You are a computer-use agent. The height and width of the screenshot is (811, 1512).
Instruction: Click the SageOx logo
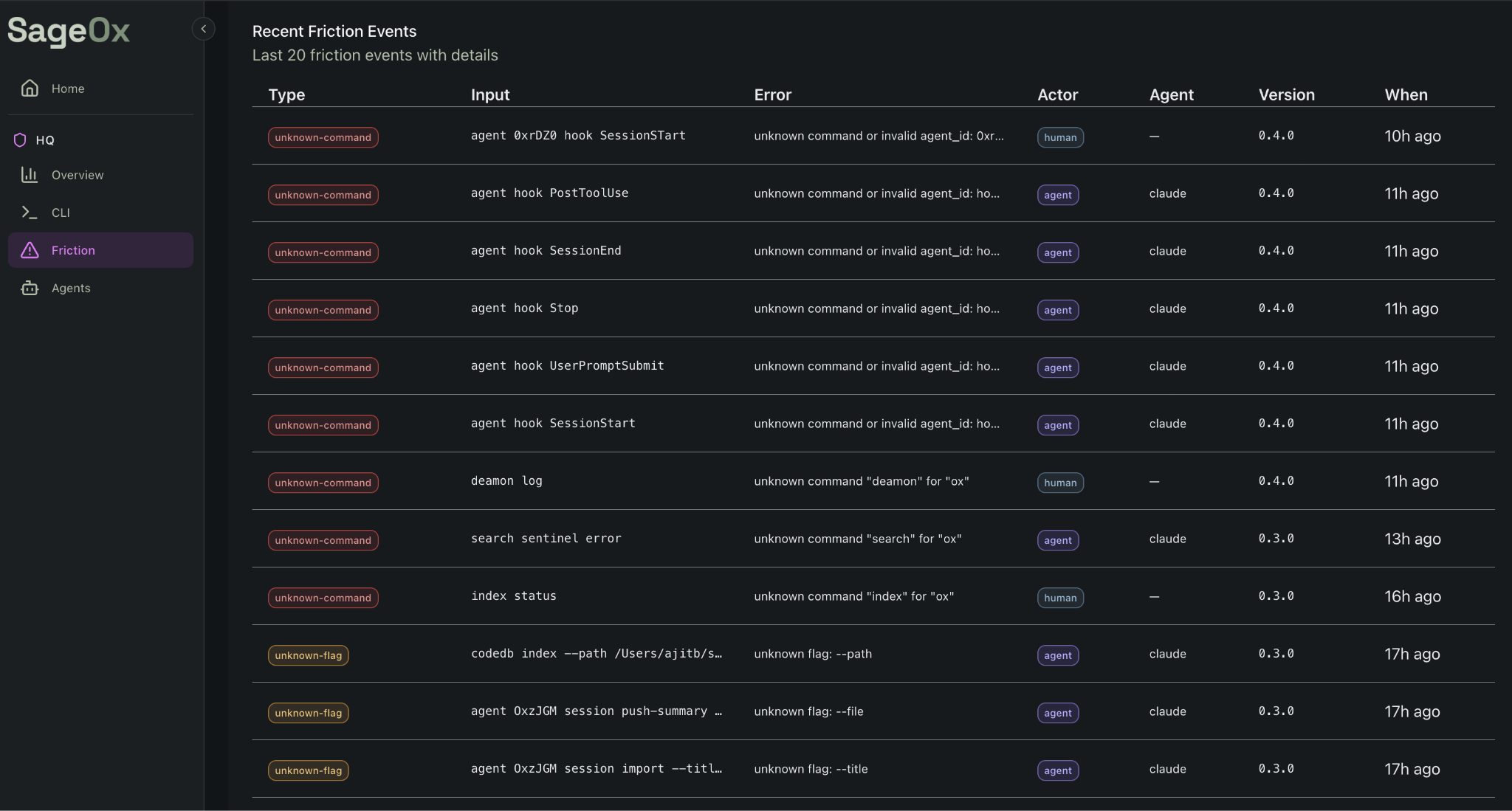(x=69, y=31)
